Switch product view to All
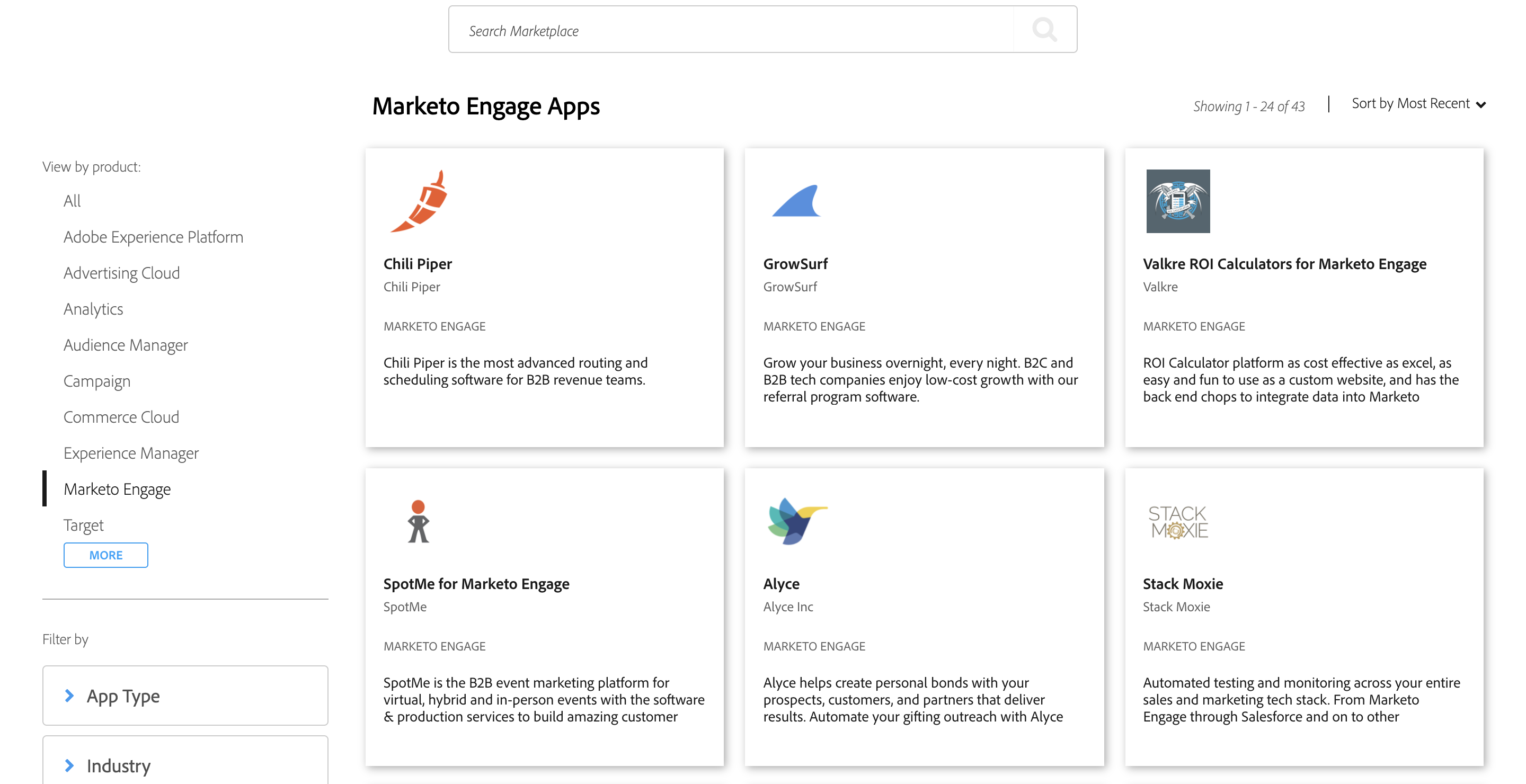1526x784 pixels. (72, 201)
